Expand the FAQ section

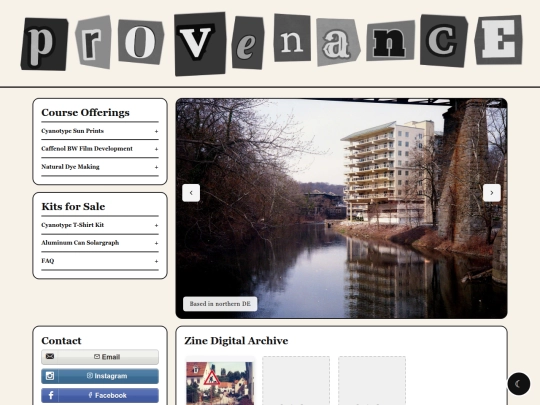(x=100, y=261)
